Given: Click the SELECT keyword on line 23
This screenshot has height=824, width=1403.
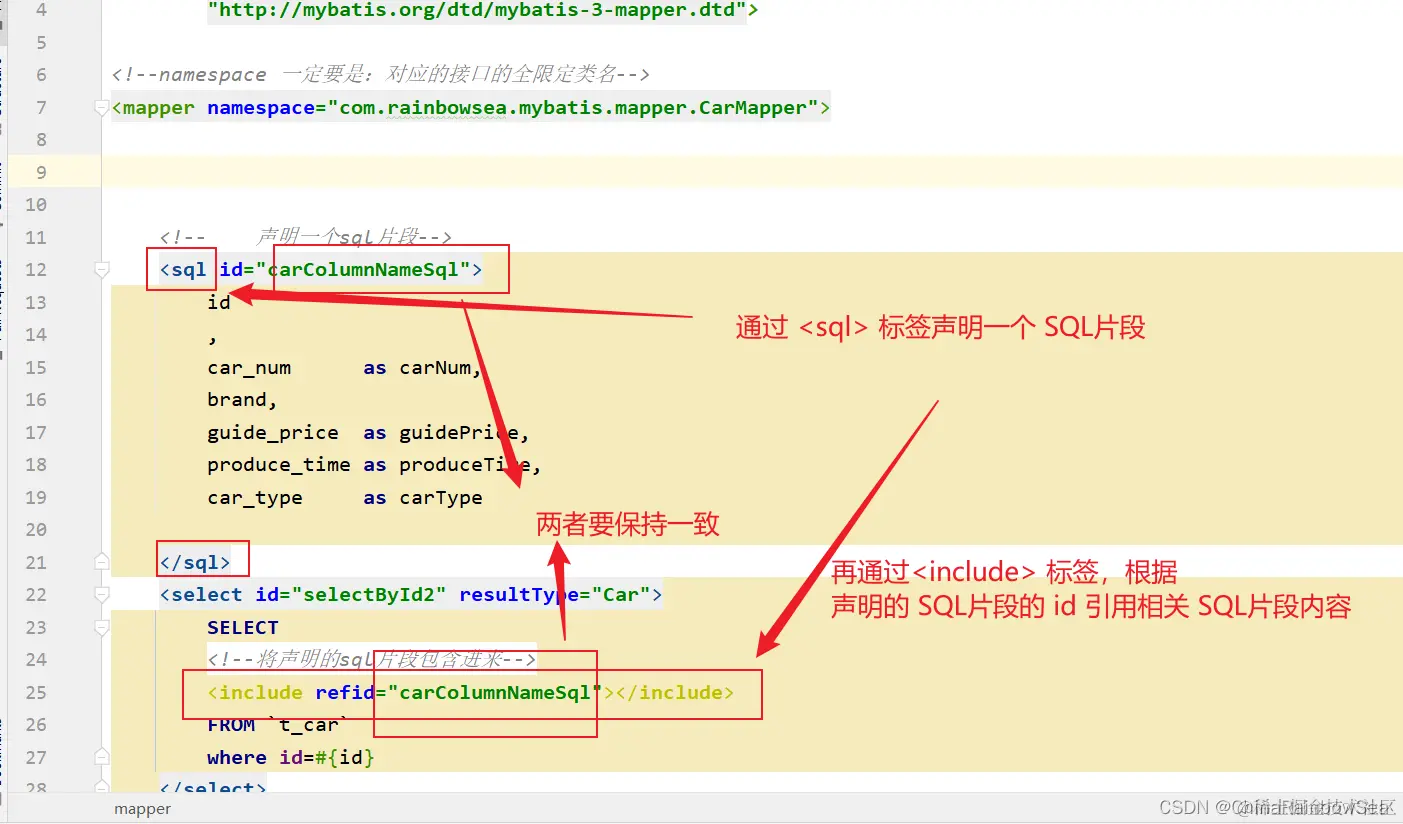Looking at the screenshot, I should click(243, 628).
